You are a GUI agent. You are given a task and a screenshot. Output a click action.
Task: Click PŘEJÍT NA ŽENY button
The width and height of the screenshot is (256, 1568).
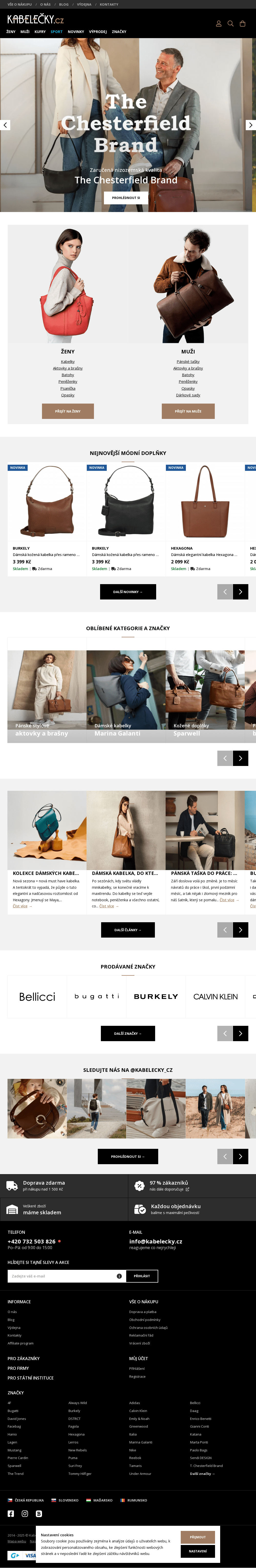pos(68,411)
